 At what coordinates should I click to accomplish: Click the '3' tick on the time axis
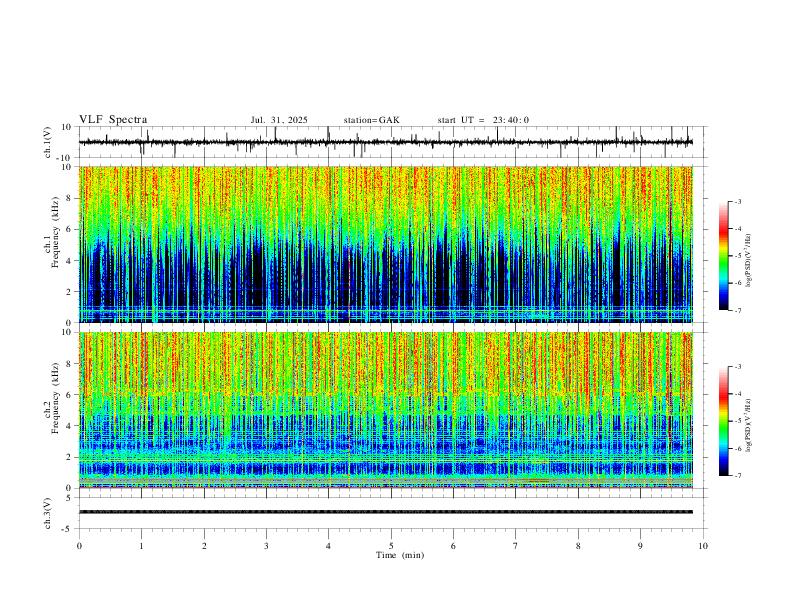(266, 546)
